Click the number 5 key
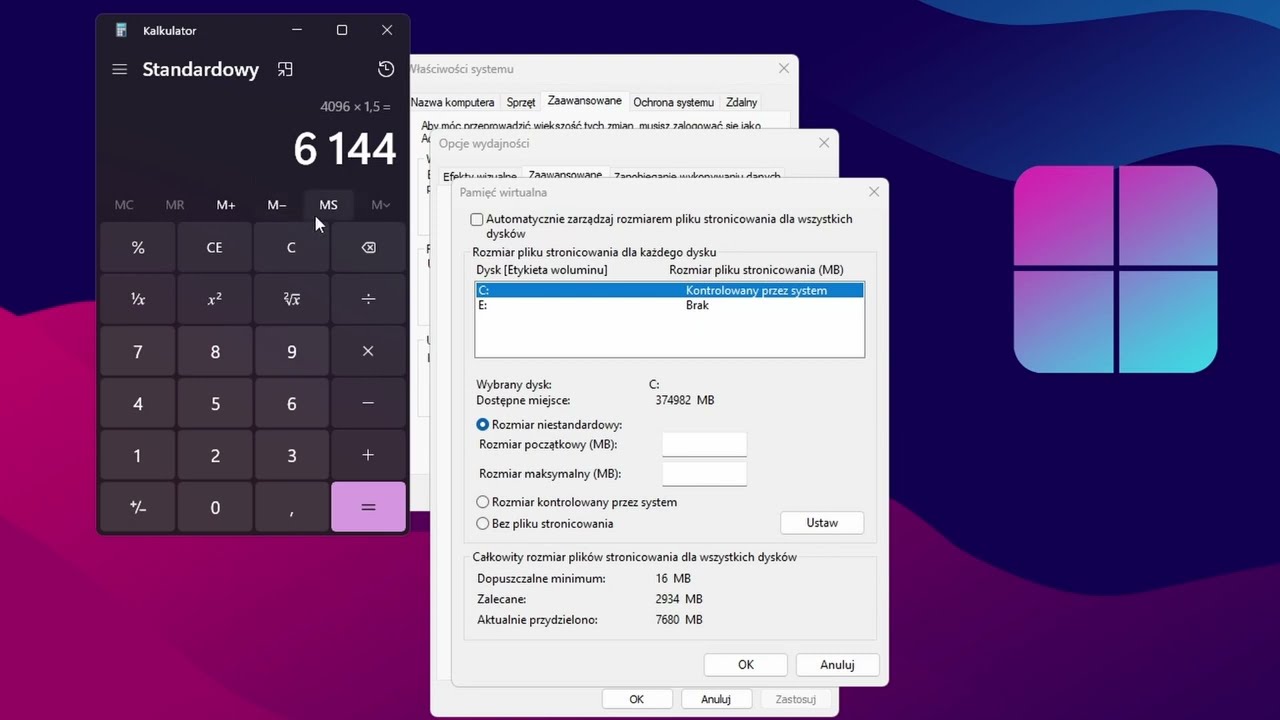 point(215,403)
